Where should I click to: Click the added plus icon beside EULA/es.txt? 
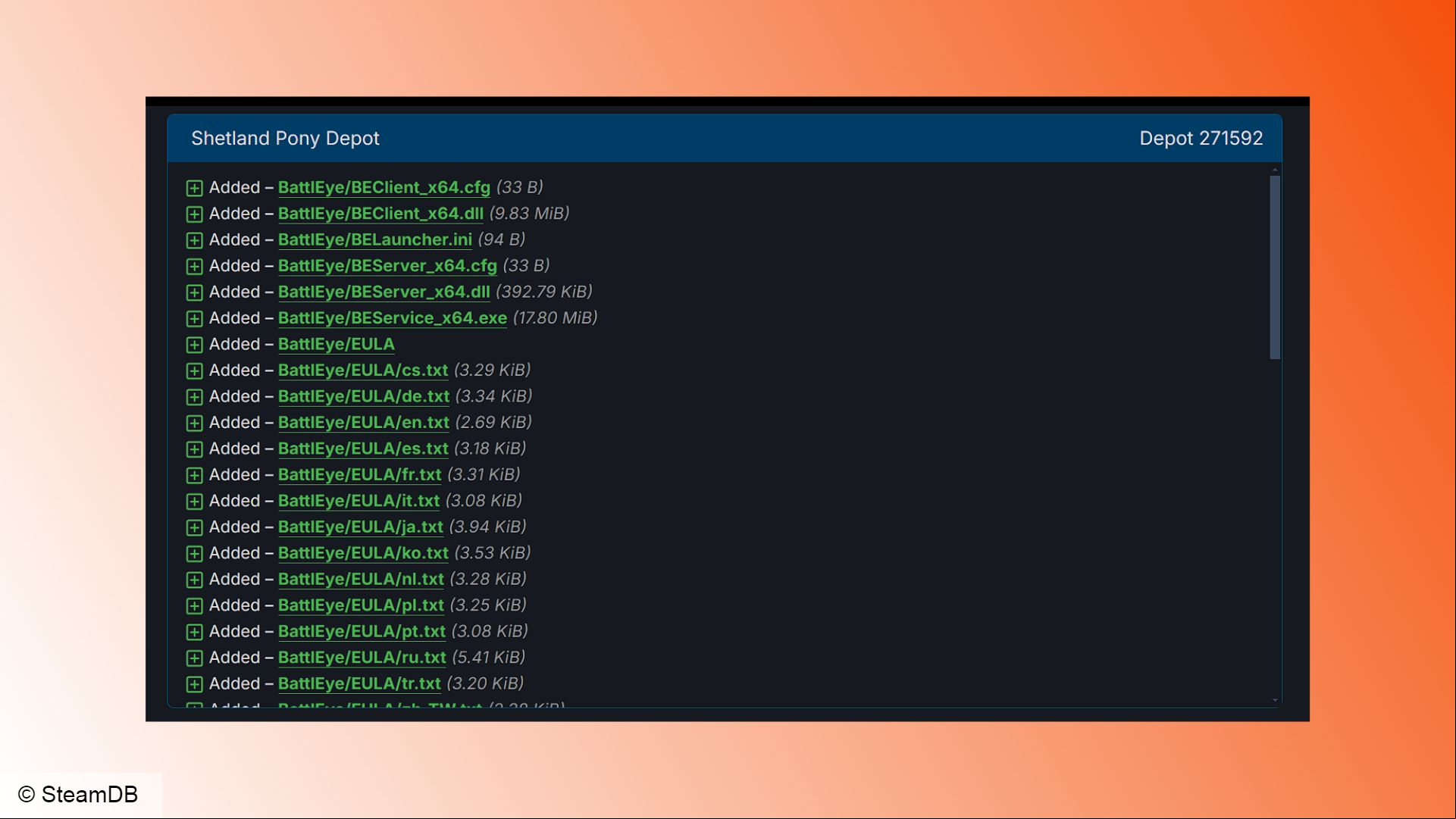click(194, 449)
